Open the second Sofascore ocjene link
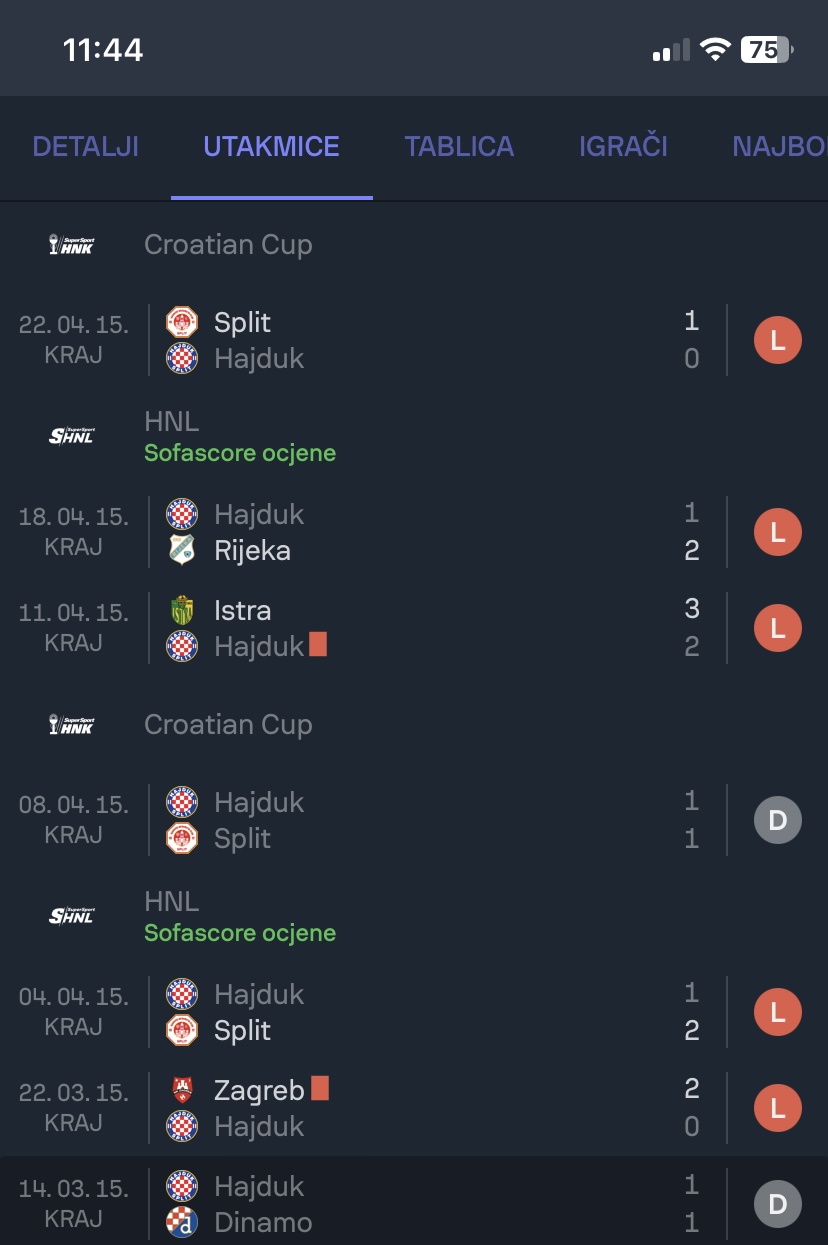Viewport: 828px width, 1245px height. coord(240,933)
